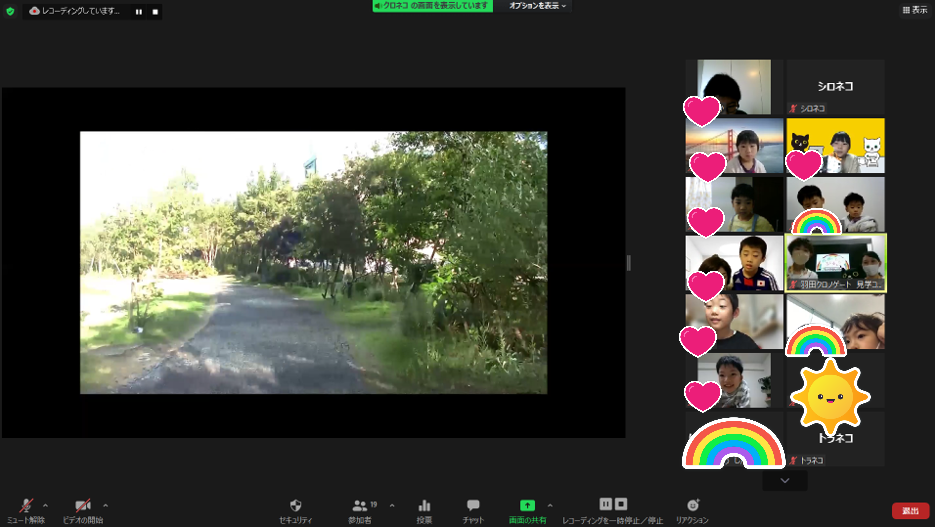Pause recording from the top-left indicator

point(139,12)
